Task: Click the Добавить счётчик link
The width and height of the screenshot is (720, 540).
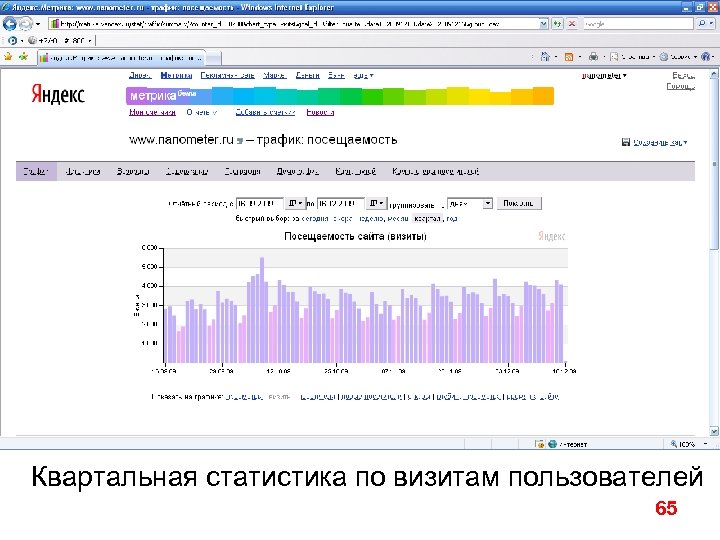Action: [265, 112]
